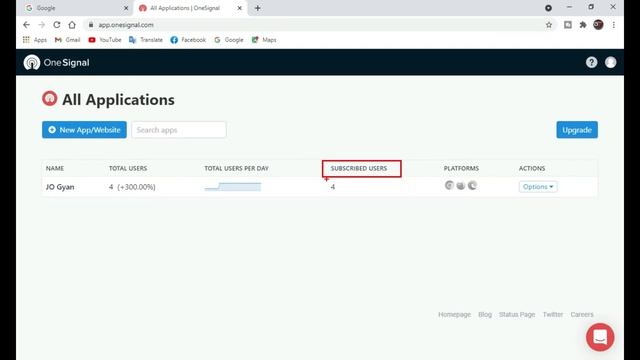Open the red chat support bubble

(x=600, y=337)
